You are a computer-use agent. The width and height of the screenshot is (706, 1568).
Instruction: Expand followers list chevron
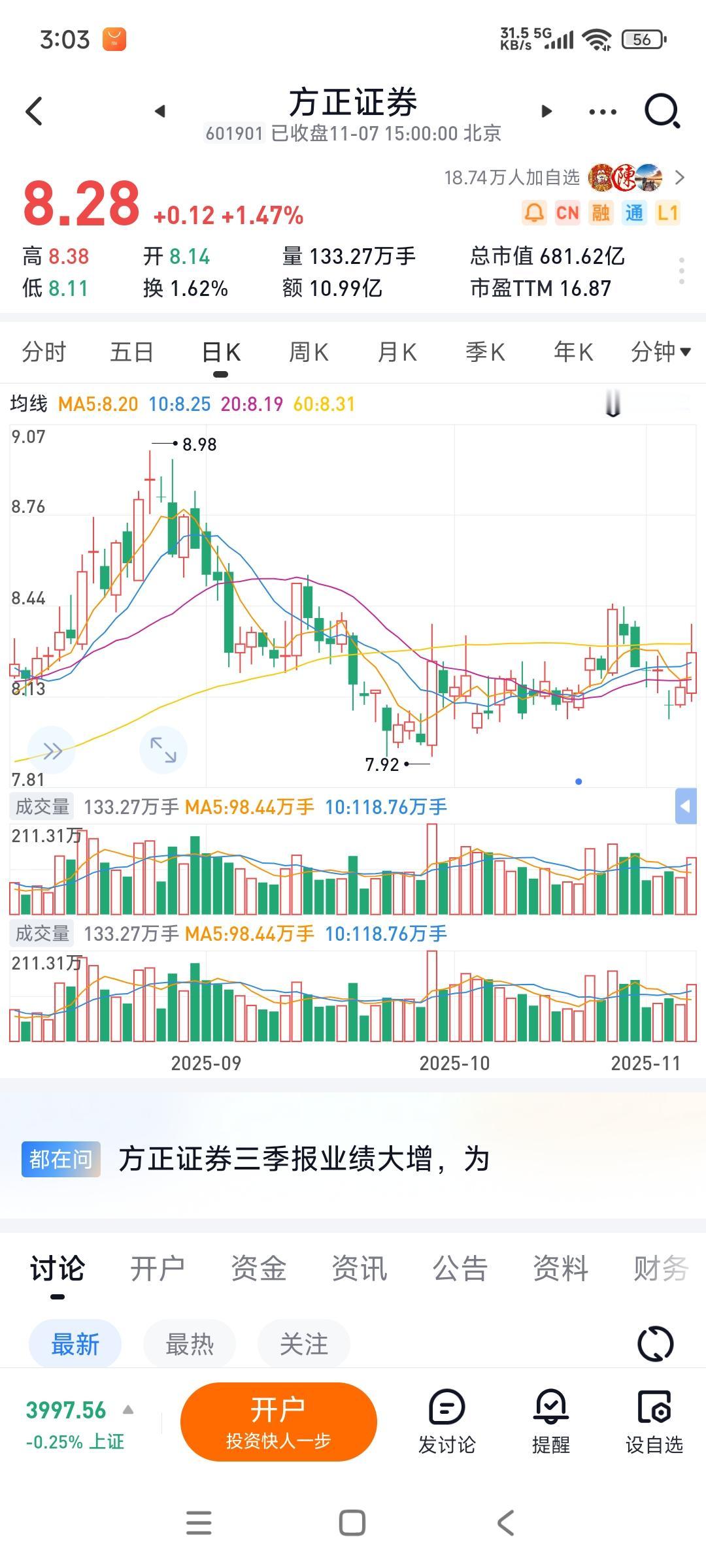point(680,178)
